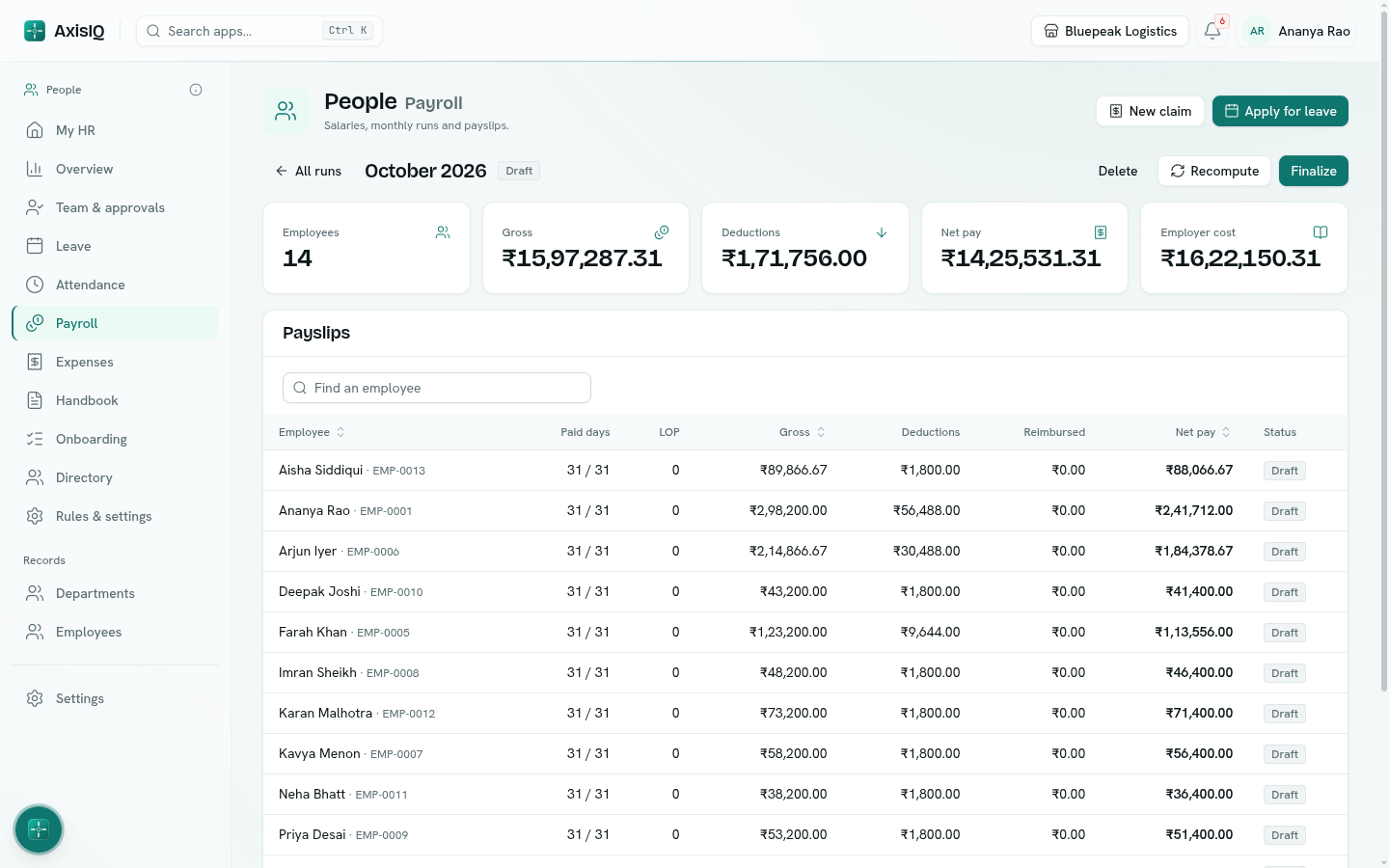This screenshot has height=868, width=1389.
Task: Sort table by Gross column
Action: 803,432
